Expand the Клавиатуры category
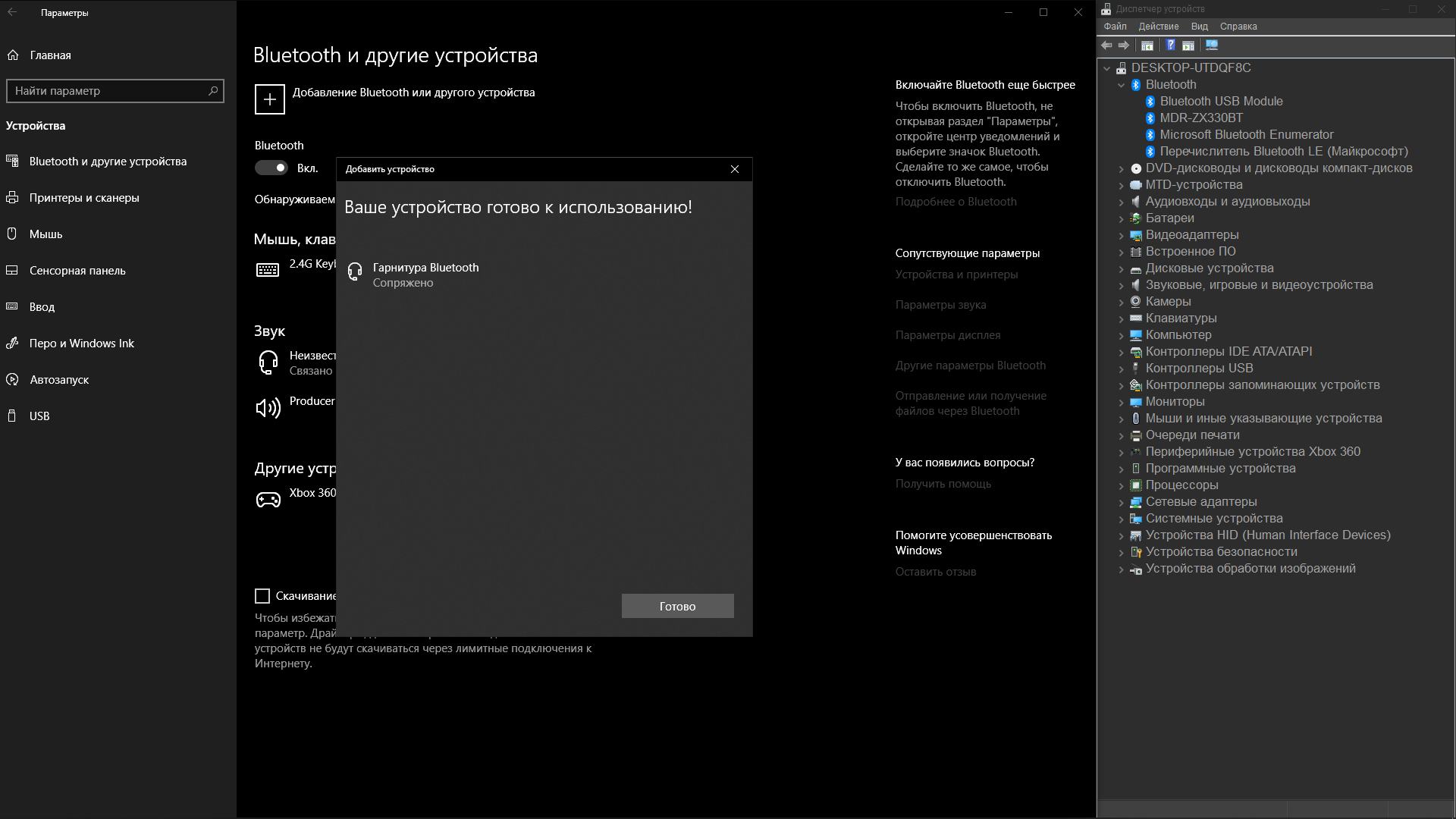 point(1121,318)
